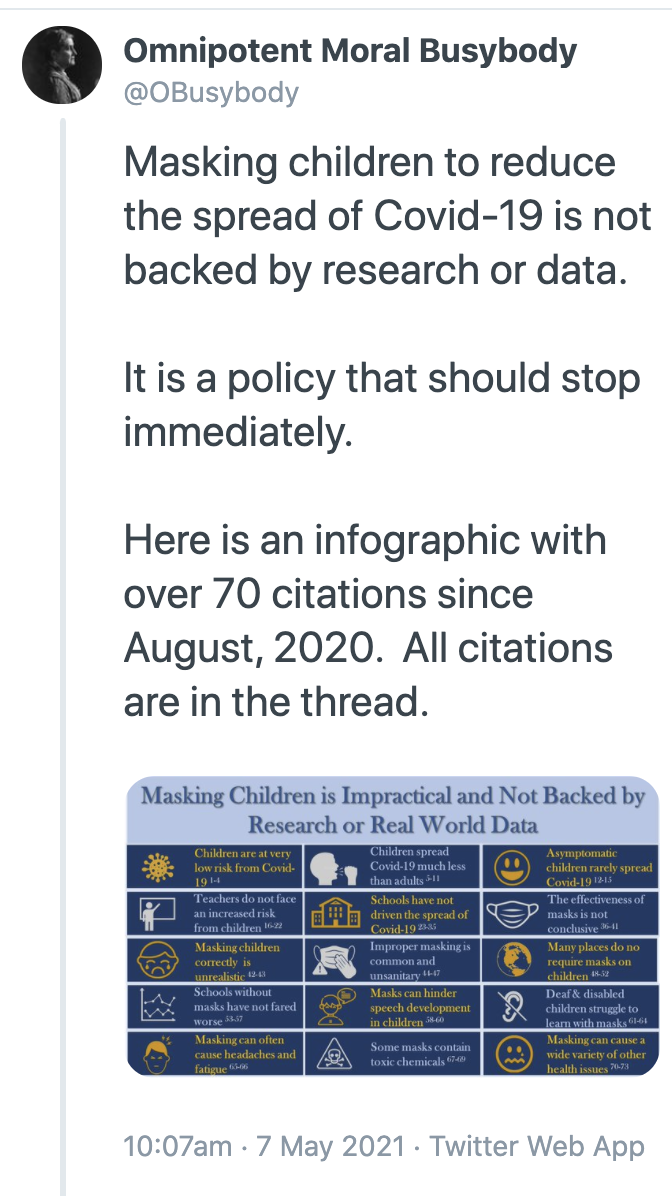The width and height of the screenshot is (672, 1196).
Task: Click the skull toxic warning triangle icon
Action: [336, 1053]
